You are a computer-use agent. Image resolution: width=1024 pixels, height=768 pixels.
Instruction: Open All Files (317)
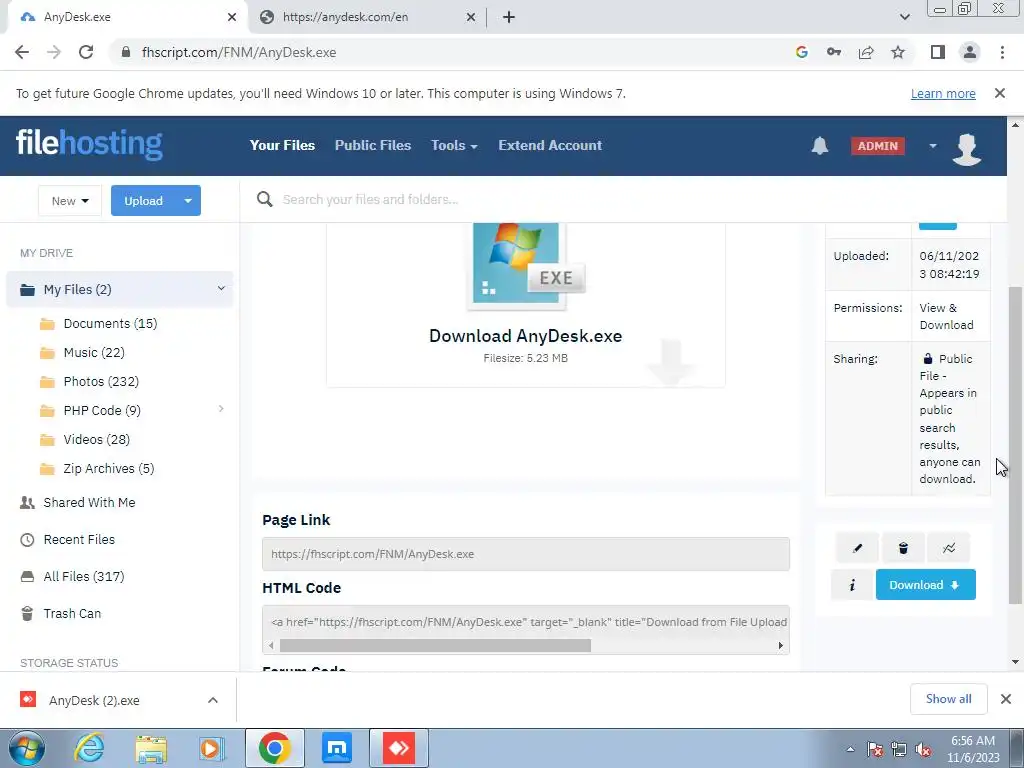pos(84,576)
